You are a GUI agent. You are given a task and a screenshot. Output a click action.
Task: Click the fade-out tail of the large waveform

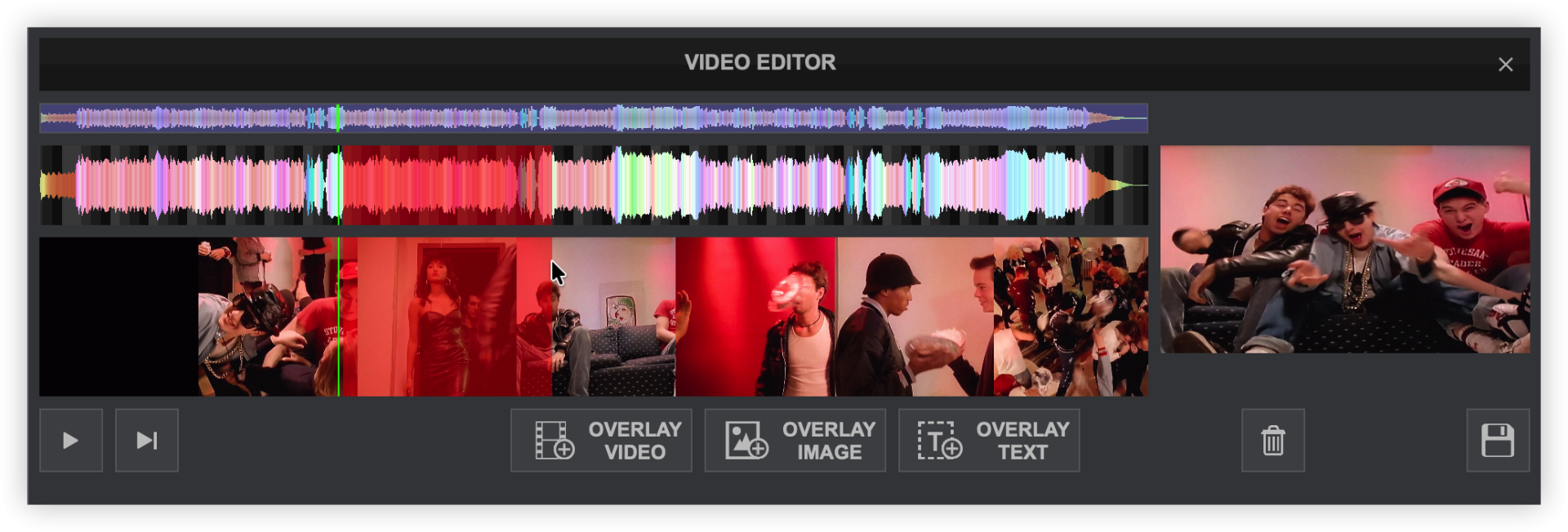pos(1123,185)
